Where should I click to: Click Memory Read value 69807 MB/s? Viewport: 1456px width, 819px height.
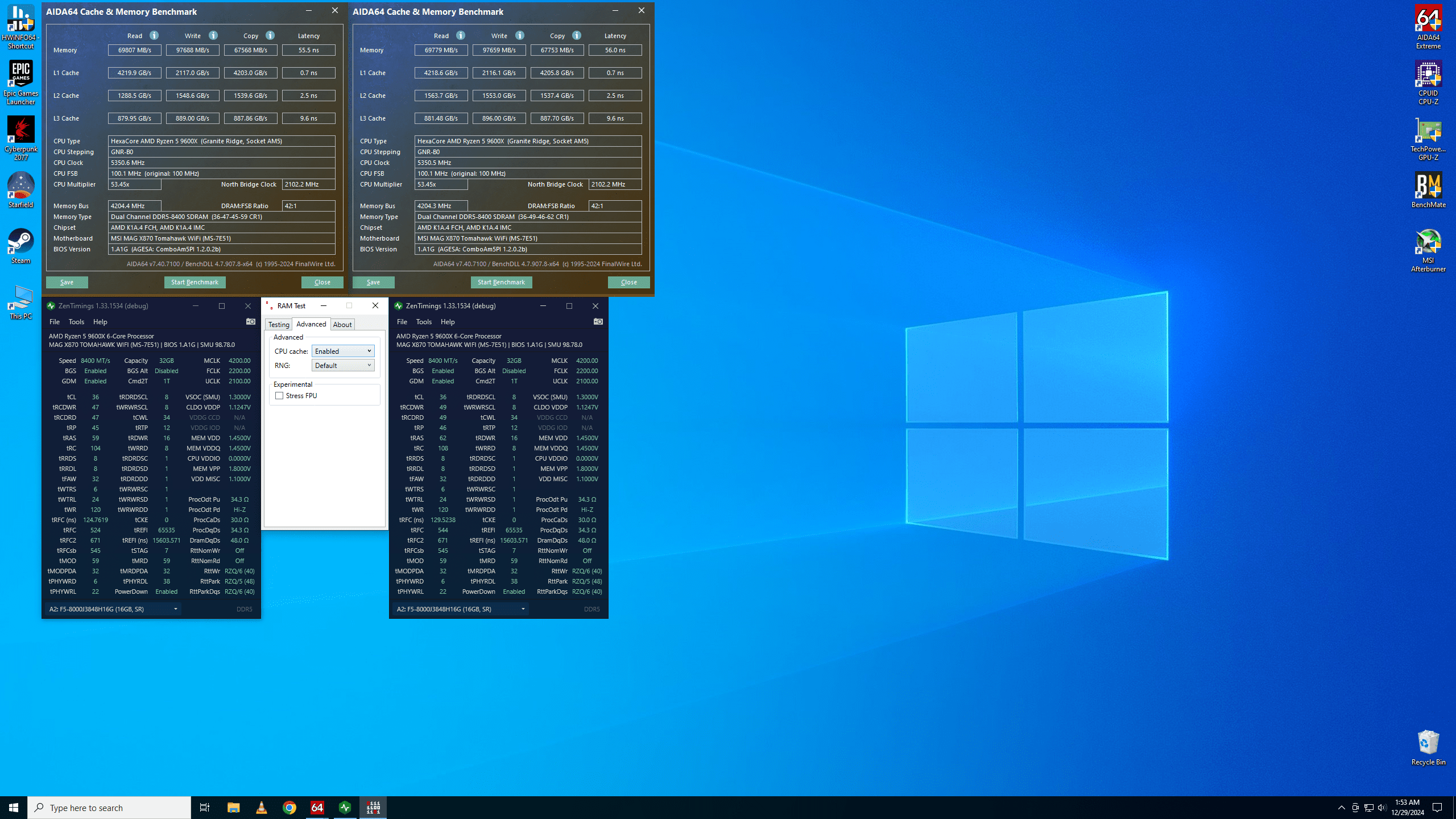pos(135,50)
